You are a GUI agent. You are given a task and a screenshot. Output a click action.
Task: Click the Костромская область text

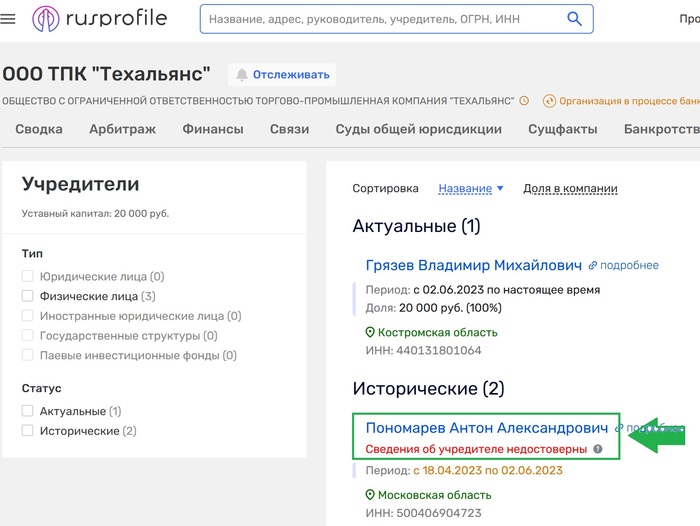pos(438,332)
